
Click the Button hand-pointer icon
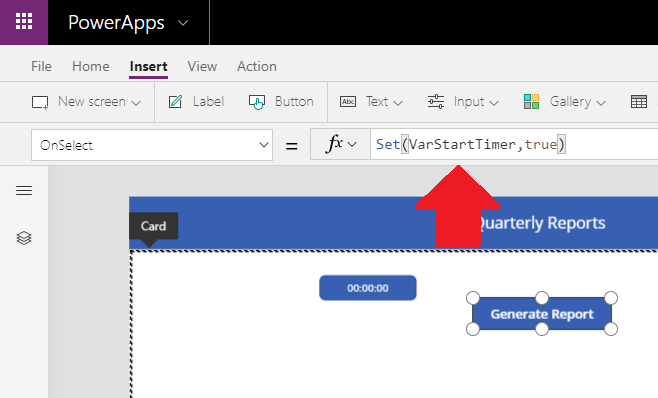tap(257, 102)
